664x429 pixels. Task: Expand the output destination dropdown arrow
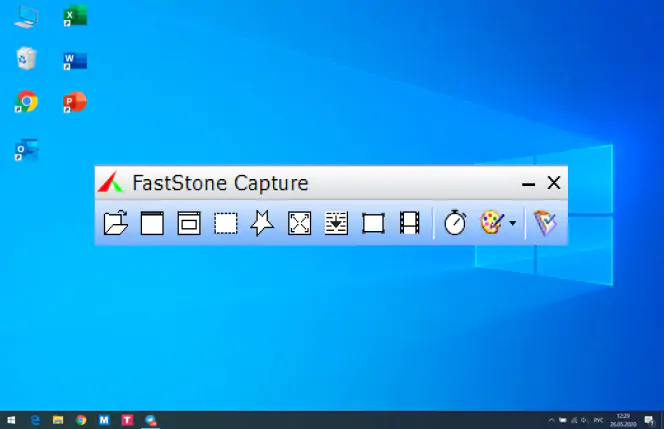click(x=512, y=223)
